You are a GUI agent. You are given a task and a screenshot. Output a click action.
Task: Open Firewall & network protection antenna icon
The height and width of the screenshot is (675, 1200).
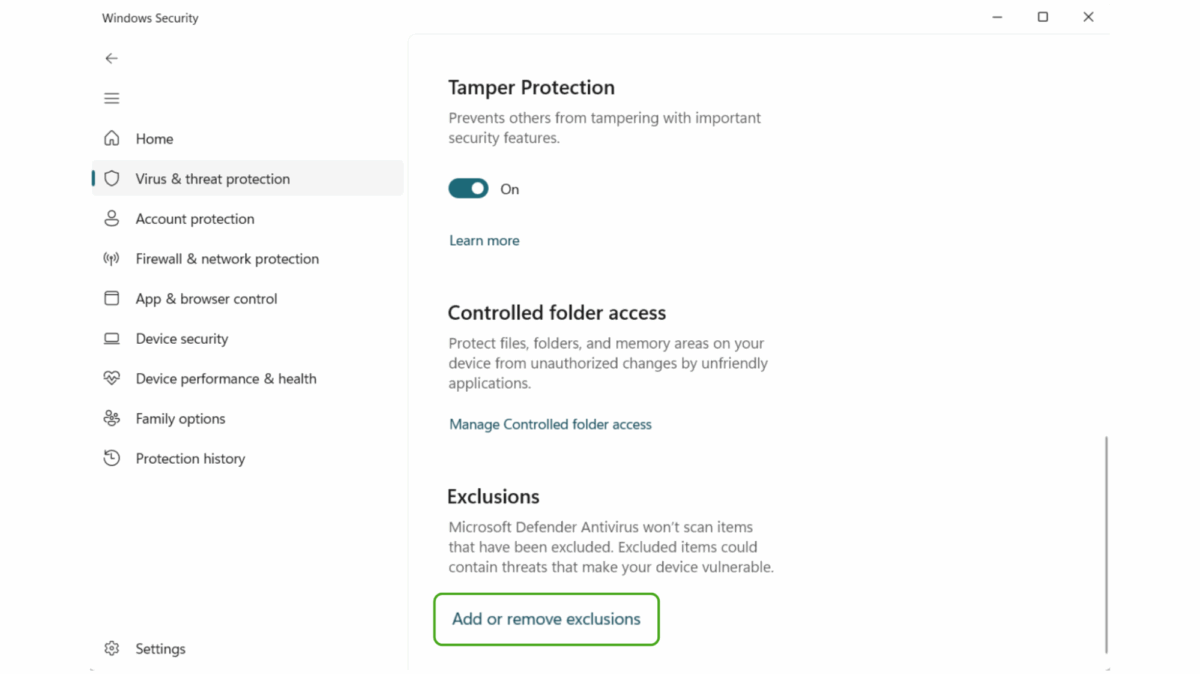tap(112, 258)
